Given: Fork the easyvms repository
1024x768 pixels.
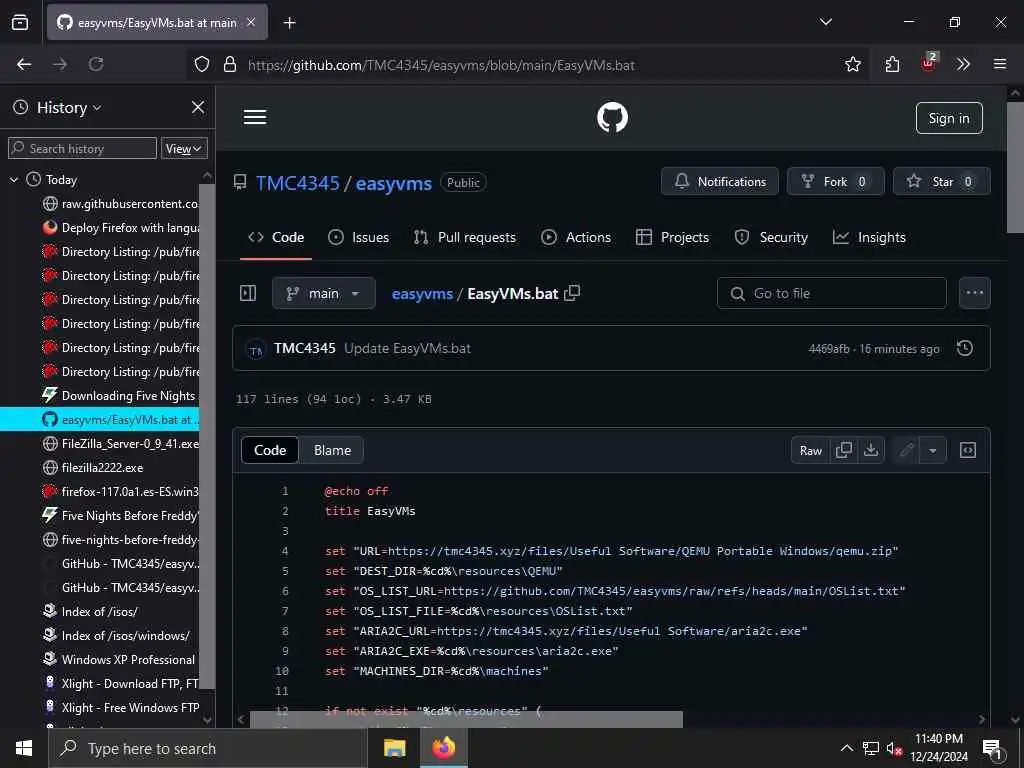Looking at the screenshot, I should click(835, 182).
